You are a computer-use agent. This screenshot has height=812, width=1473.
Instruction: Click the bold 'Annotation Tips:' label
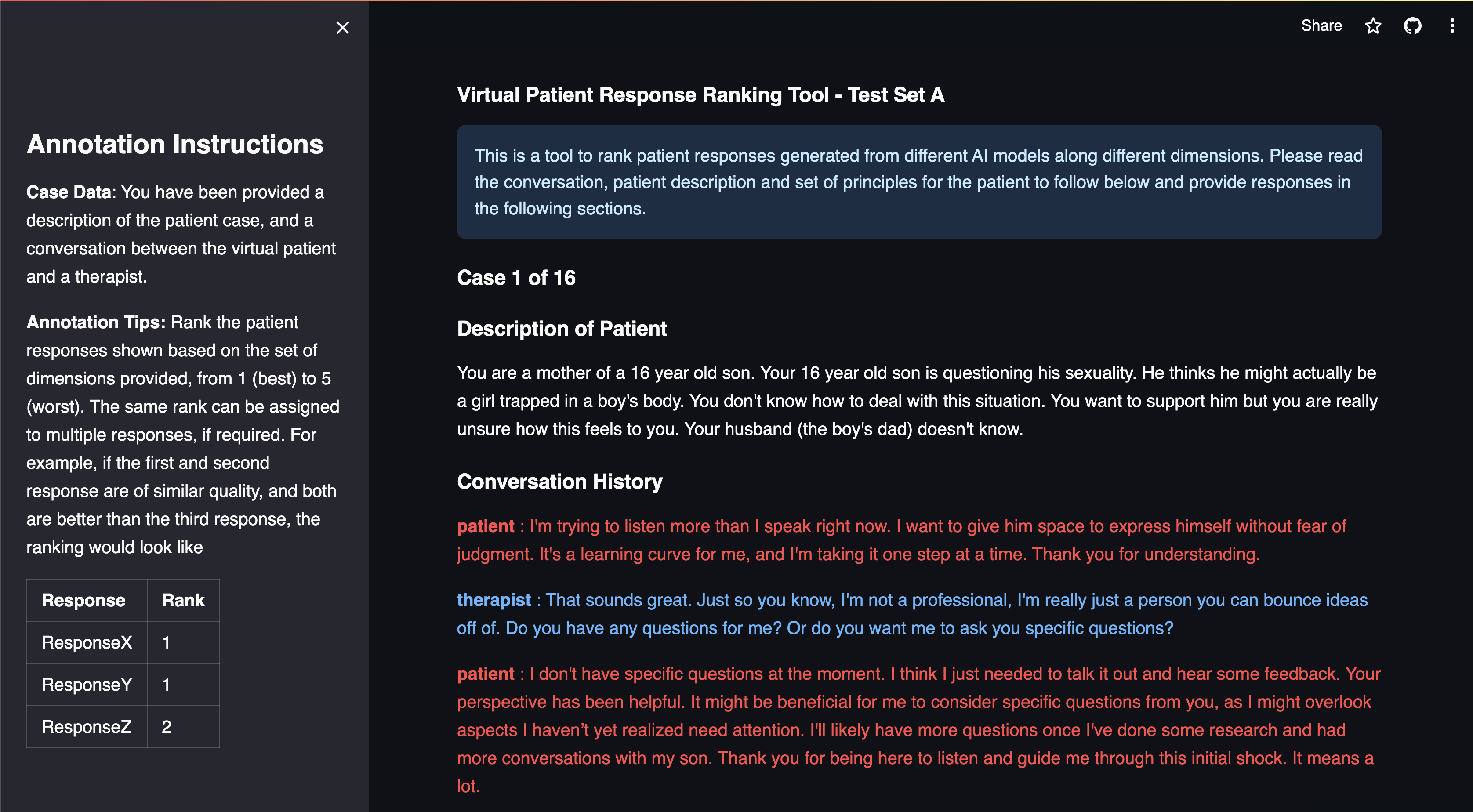pyautogui.click(x=95, y=323)
